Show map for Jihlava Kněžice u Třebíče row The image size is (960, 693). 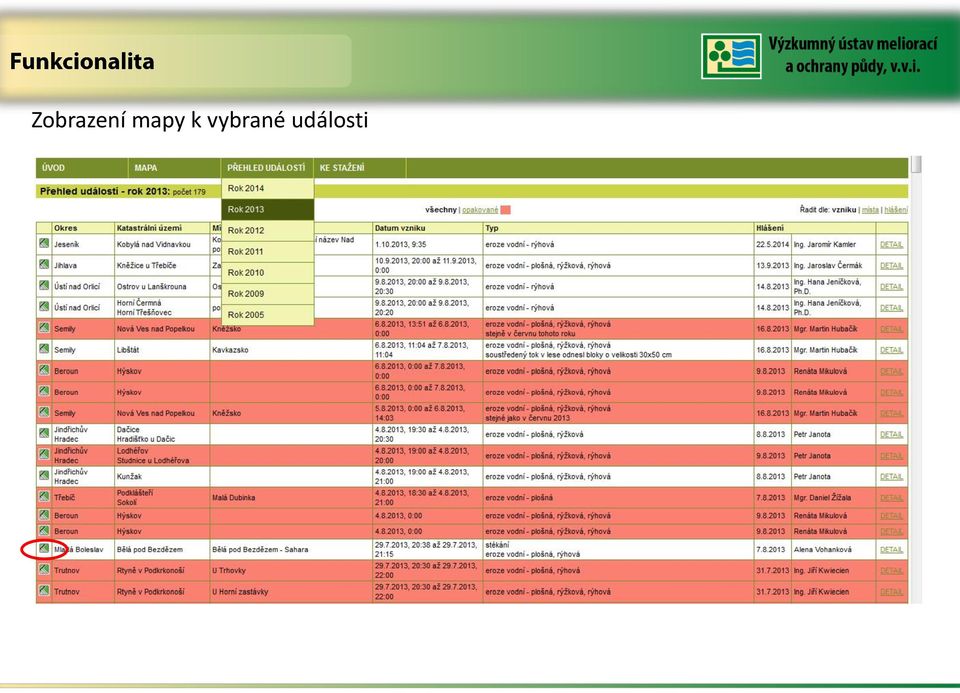pos(44,264)
